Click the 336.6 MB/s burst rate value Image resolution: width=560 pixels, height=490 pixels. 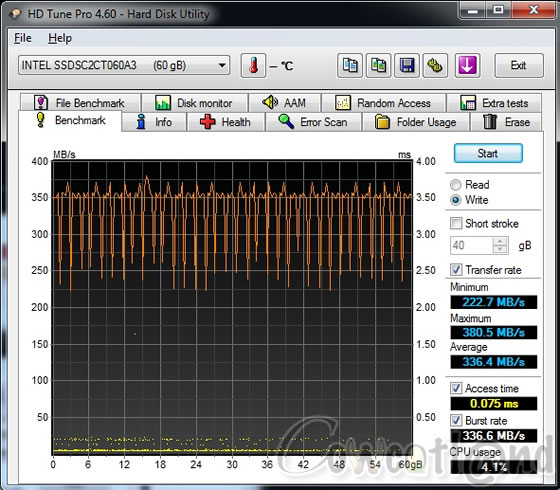(494, 436)
